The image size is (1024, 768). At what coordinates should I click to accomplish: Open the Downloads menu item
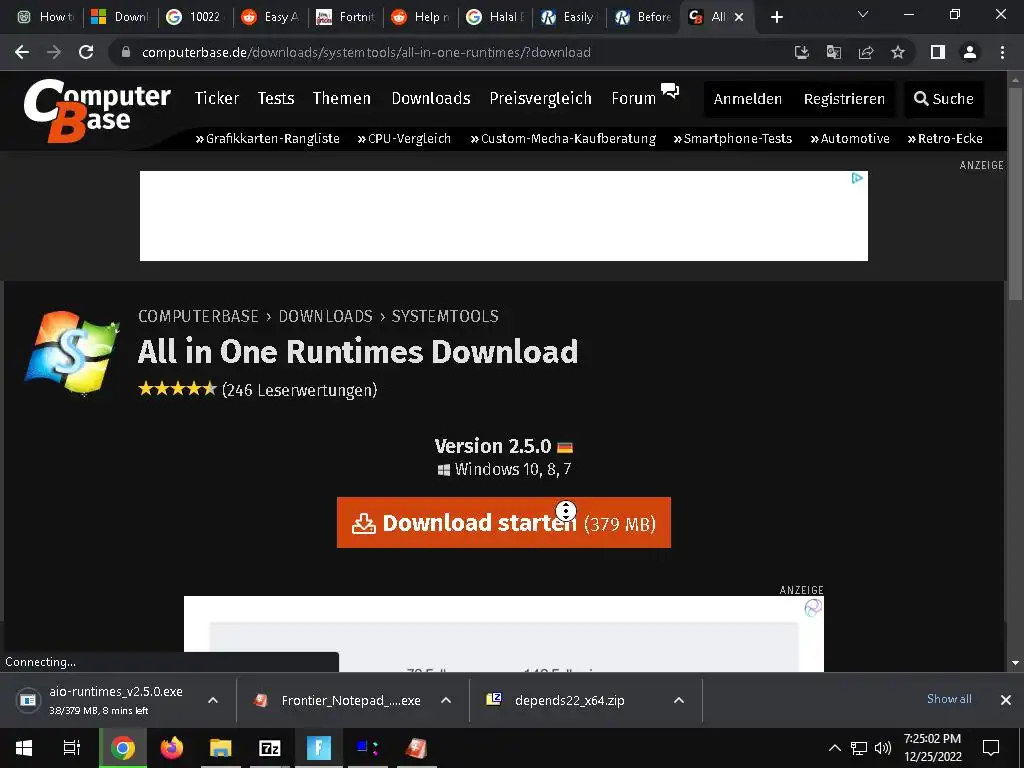(431, 99)
